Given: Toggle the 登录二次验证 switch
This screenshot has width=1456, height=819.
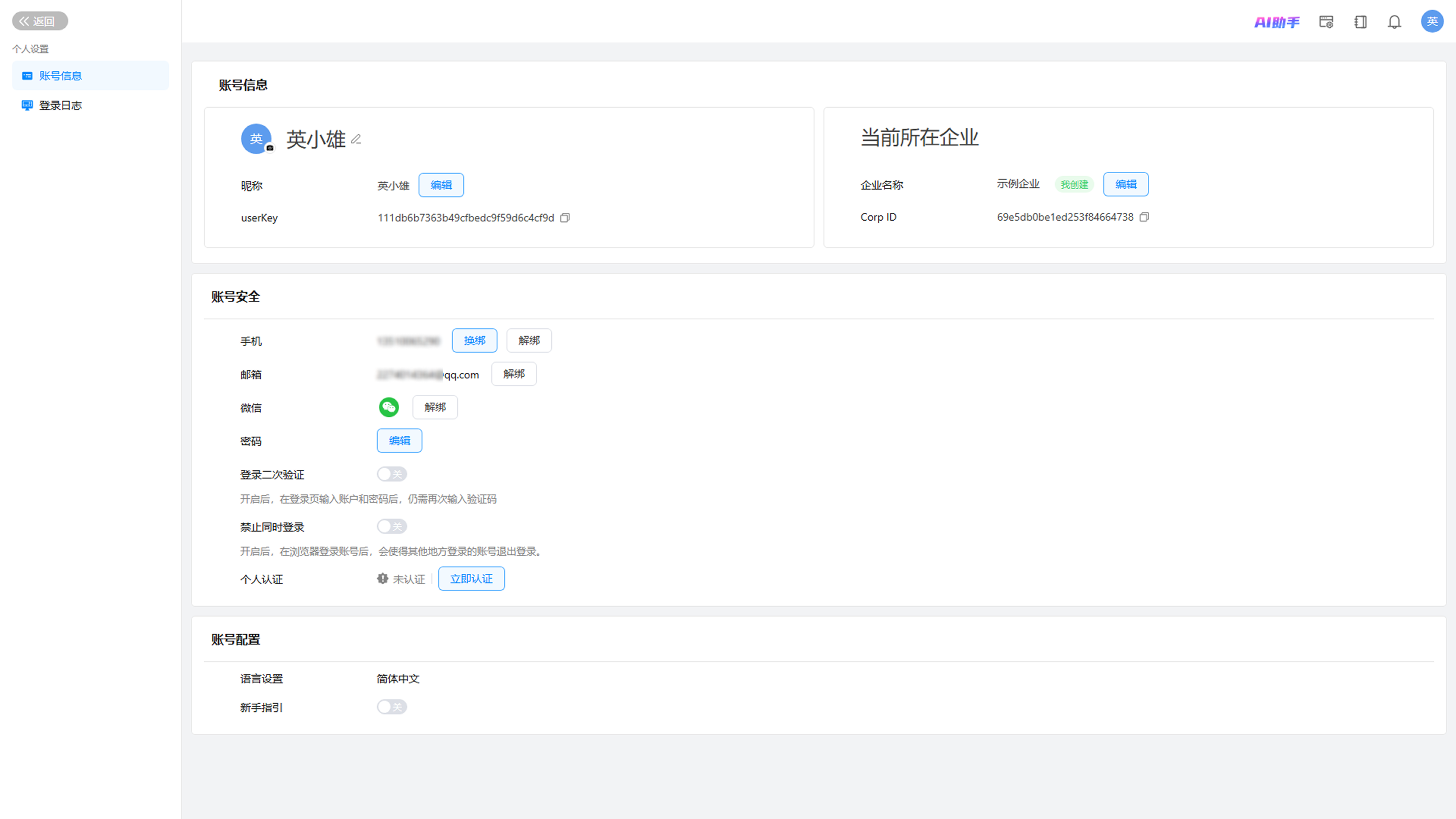Looking at the screenshot, I should 392,474.
